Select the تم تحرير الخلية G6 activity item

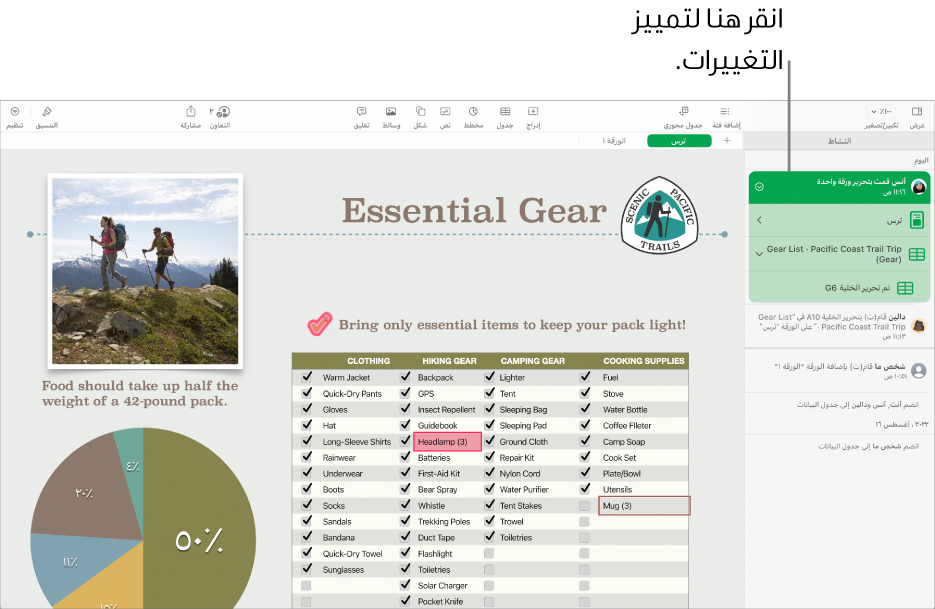tap(840, 288)
